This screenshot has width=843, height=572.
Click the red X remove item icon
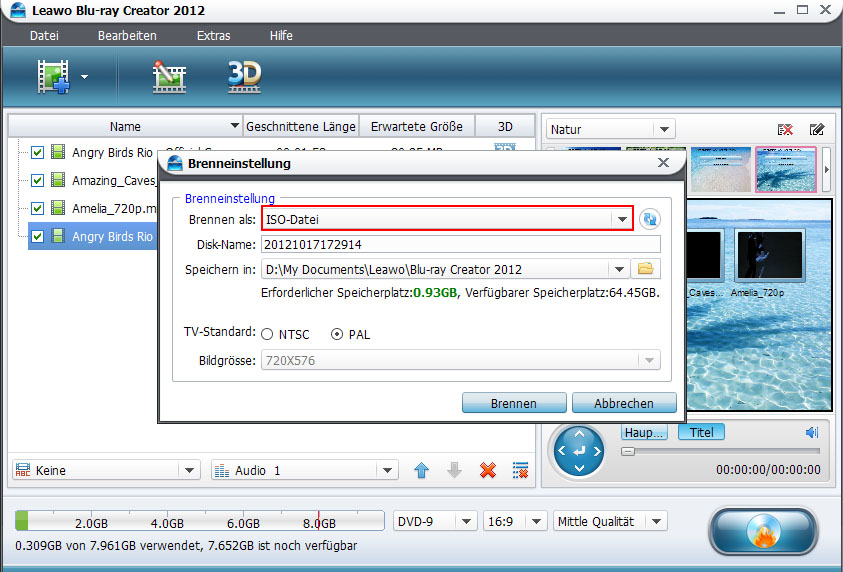point(488,470)
